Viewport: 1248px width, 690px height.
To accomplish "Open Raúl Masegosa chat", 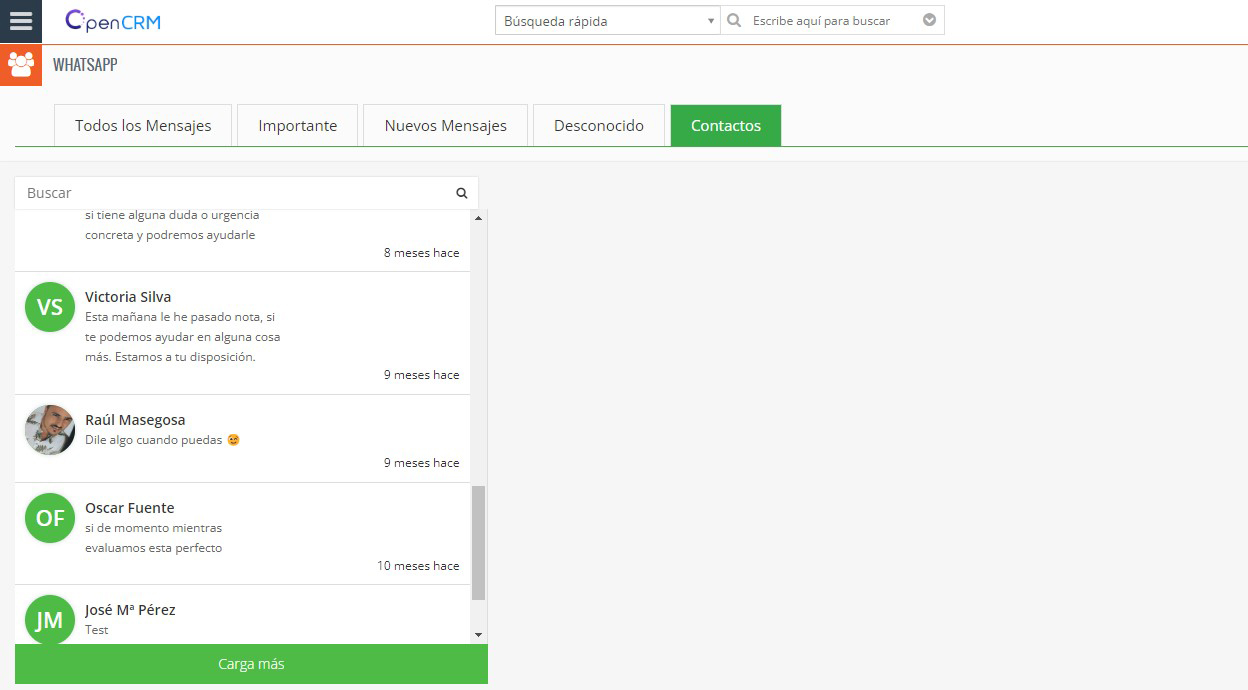I will point(242,439).
